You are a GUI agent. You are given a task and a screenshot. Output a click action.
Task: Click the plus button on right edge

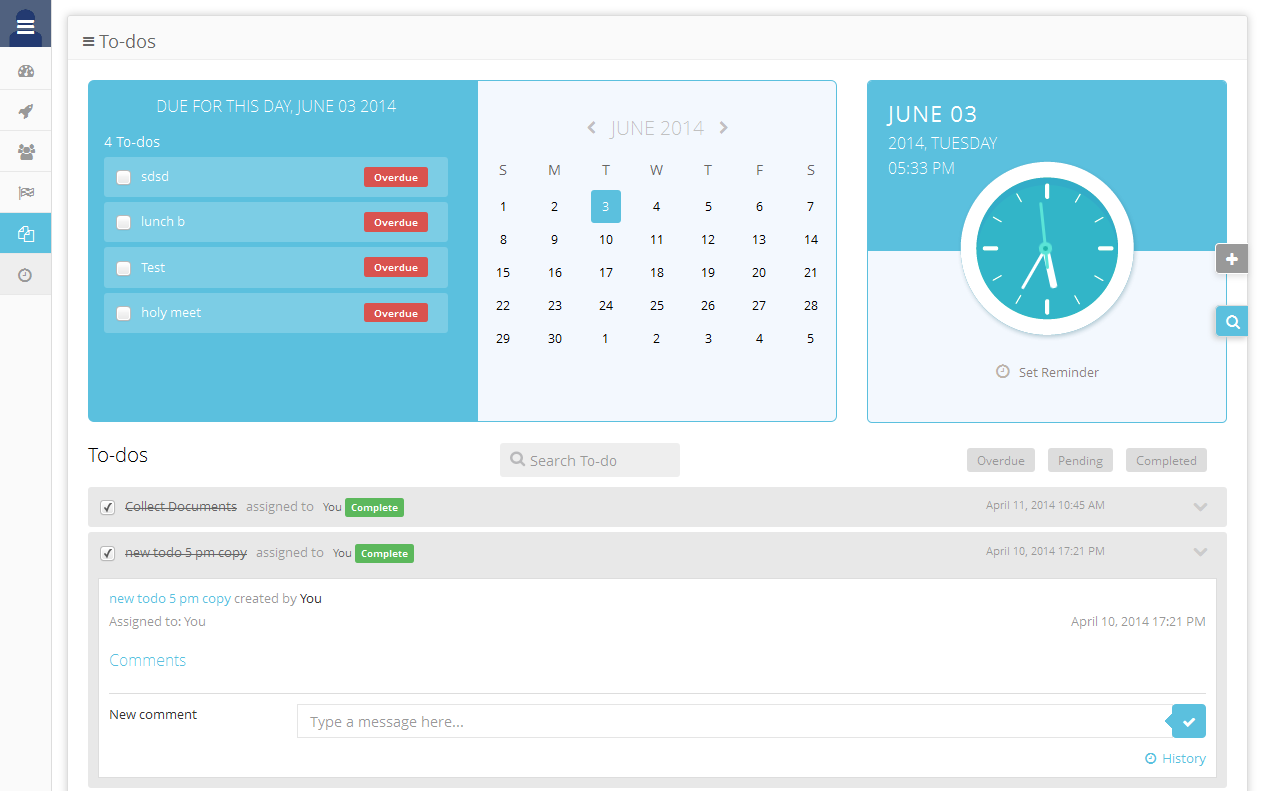coord(1232,259)
